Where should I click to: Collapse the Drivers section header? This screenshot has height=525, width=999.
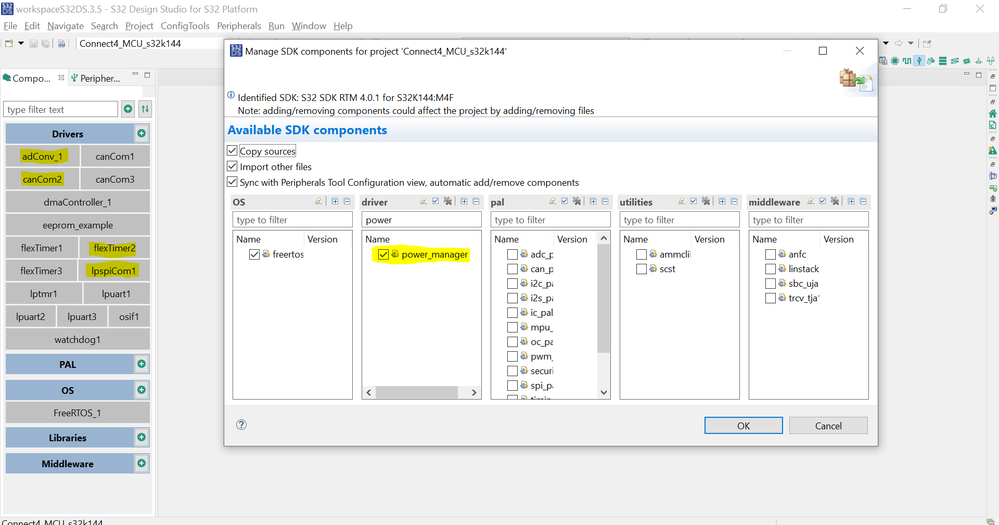click(68, 134)
